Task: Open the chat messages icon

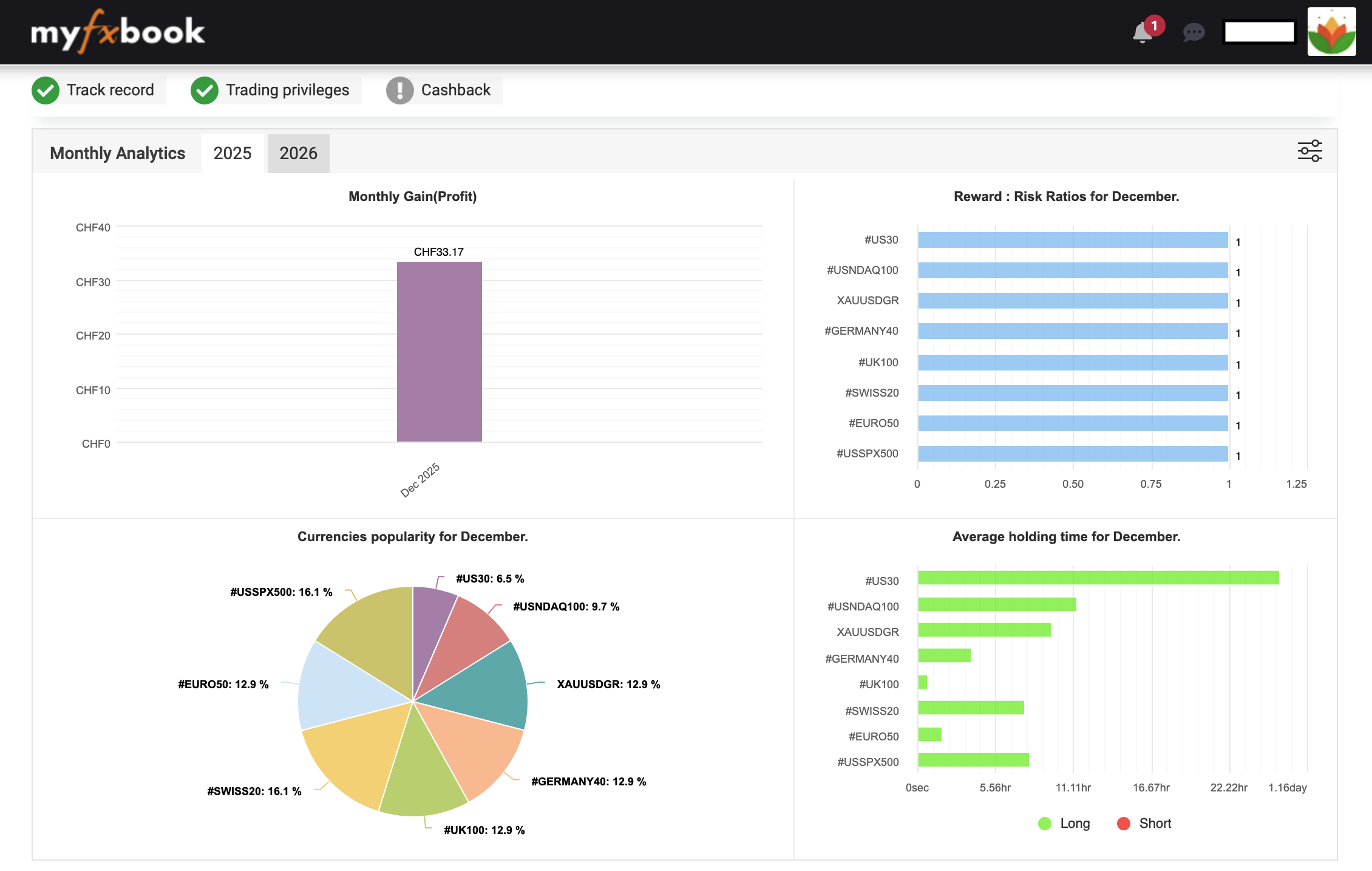Action: pos(1194,32)
